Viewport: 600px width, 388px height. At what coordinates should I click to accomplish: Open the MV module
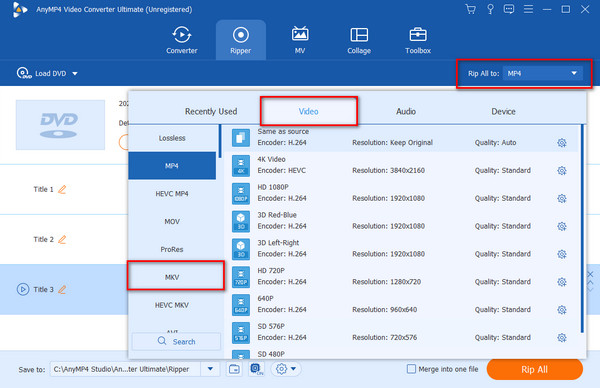(300, 40)
